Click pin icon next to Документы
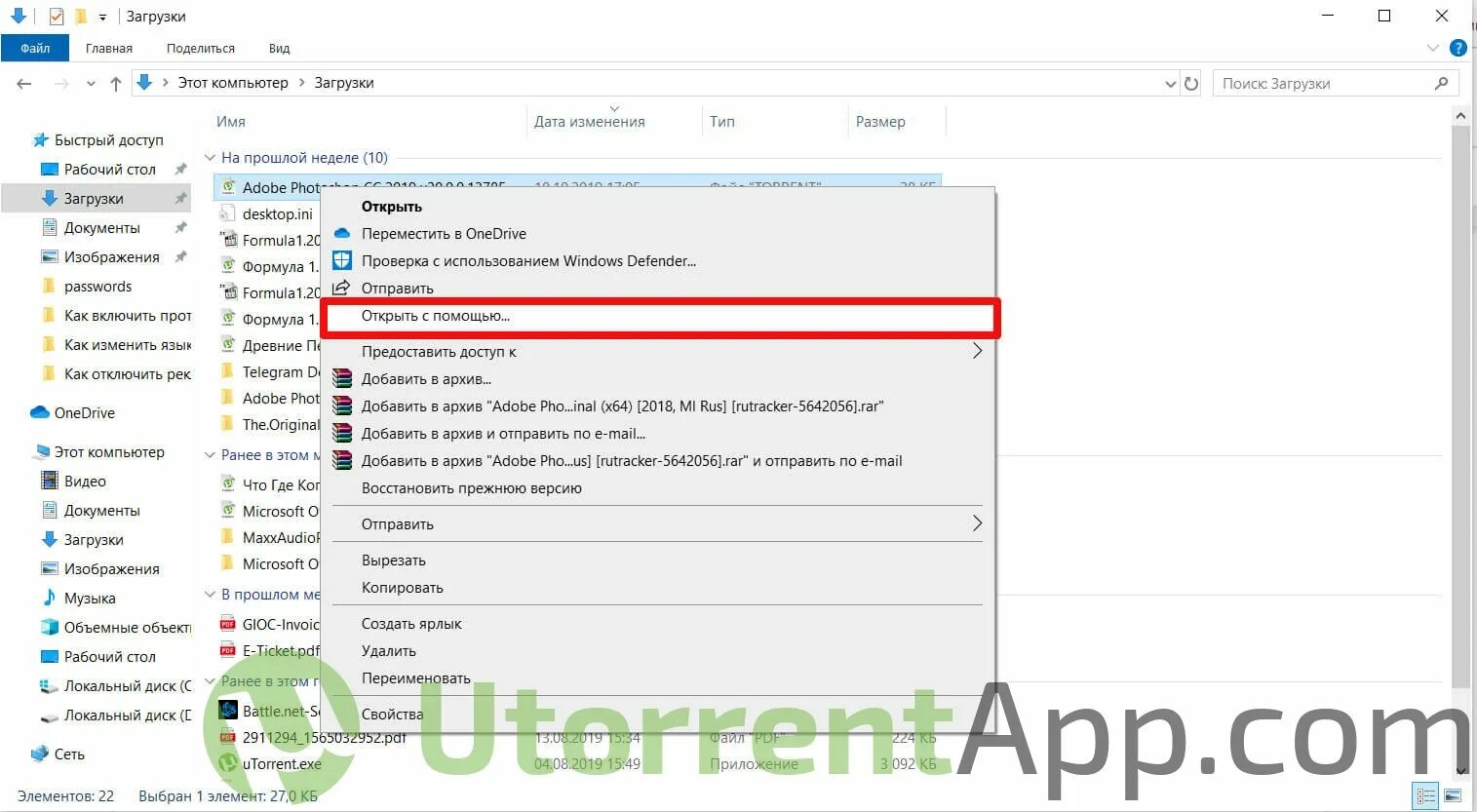The height and width of the screenshot is (812, 1477). [180, 228]
